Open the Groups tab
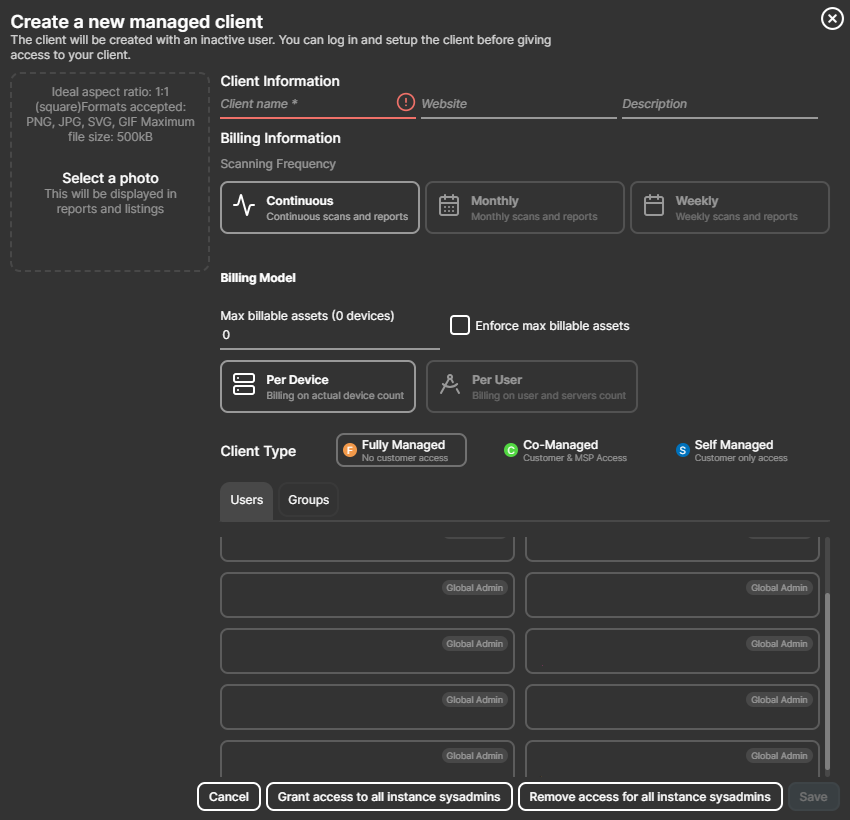 click(x=308, y=500)
